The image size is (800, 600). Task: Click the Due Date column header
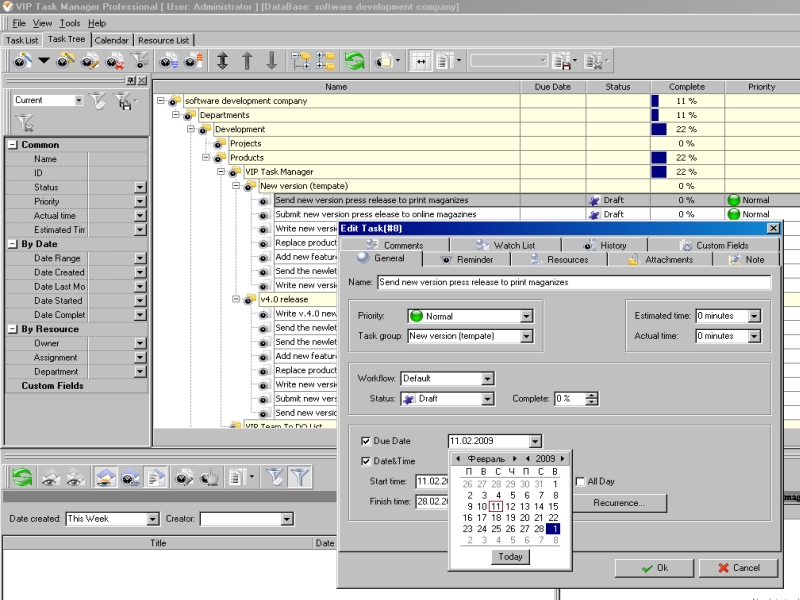point(553,87)
